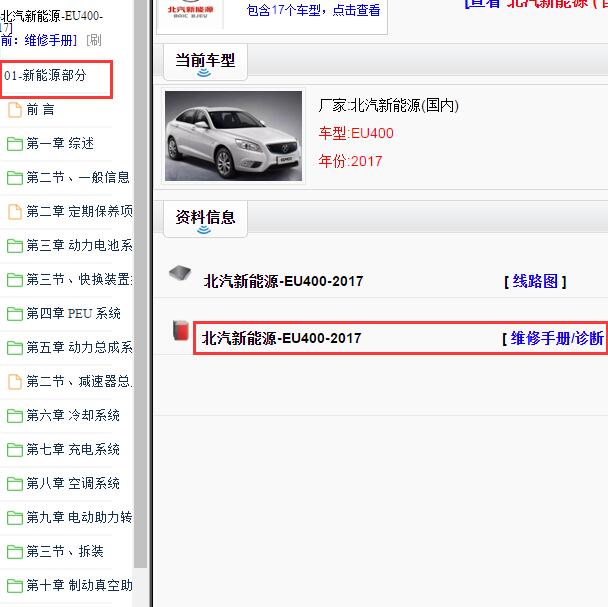
Task: Click folder icon for 第七章 充电系统
Action: pyautogui.click(x=14, y=450)
